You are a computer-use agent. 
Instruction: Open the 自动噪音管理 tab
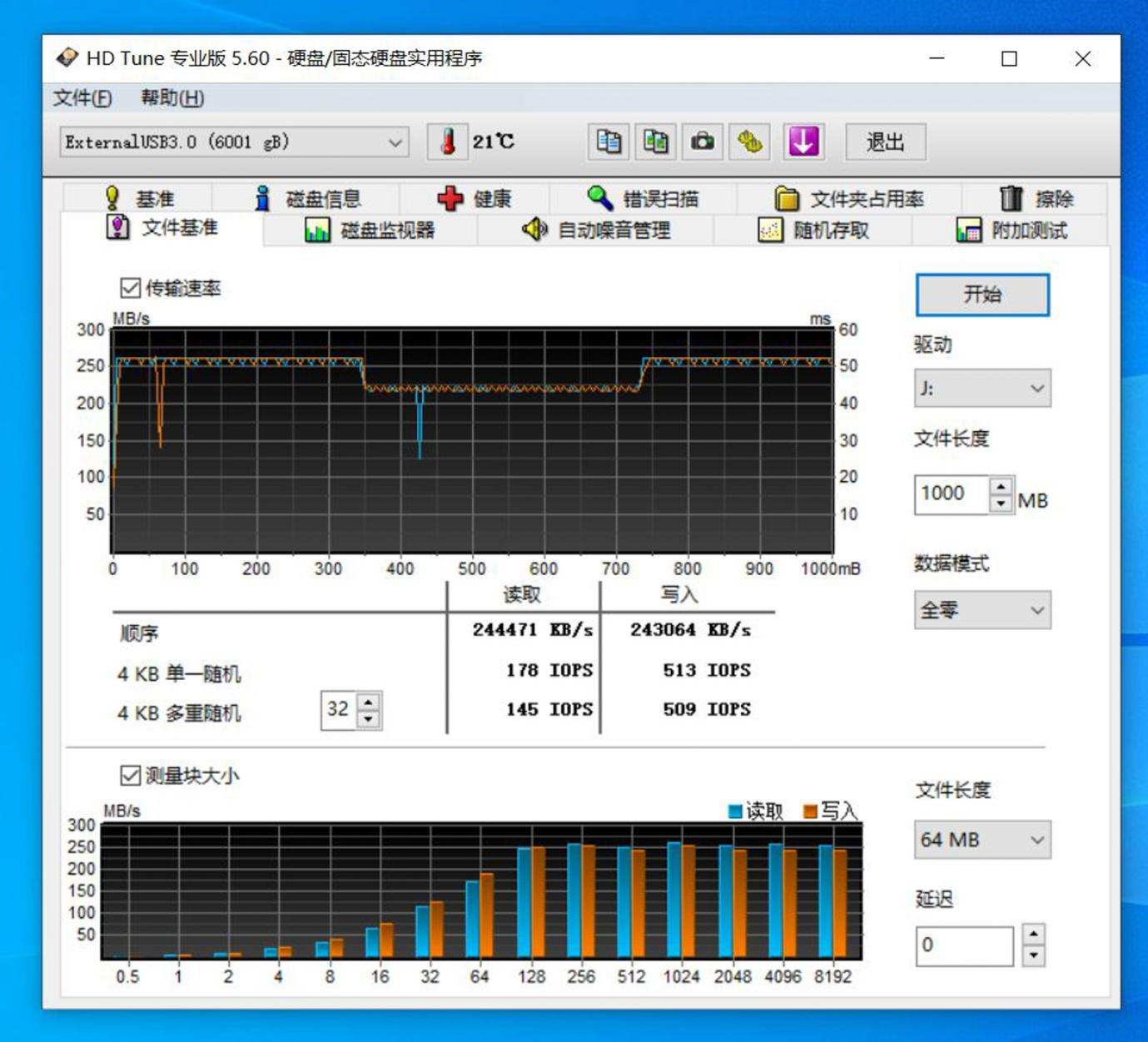pyautogui.click(x=596, y=231)
